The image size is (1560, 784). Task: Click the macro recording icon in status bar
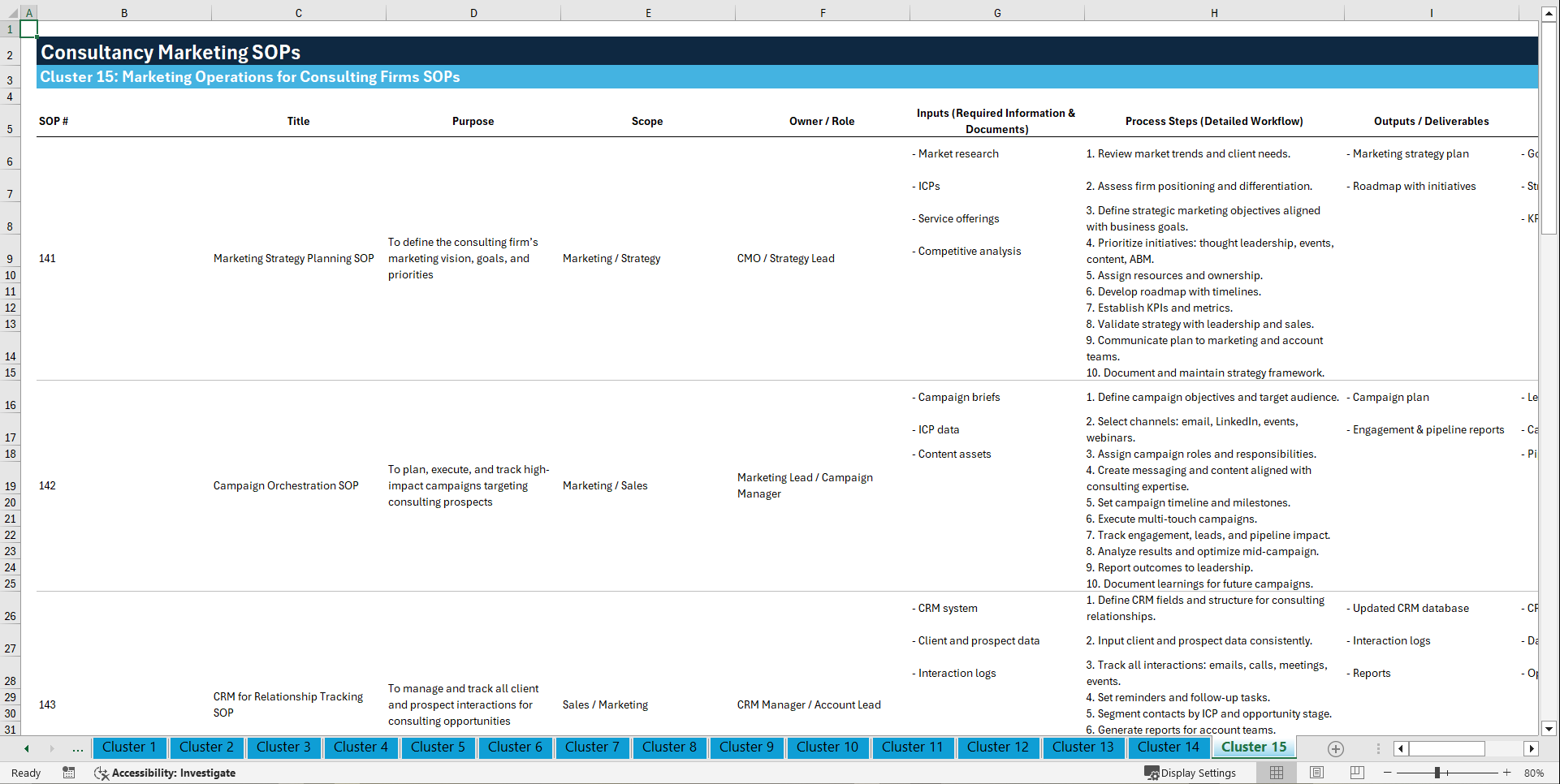pyautogui.click(x=69, y=773)
